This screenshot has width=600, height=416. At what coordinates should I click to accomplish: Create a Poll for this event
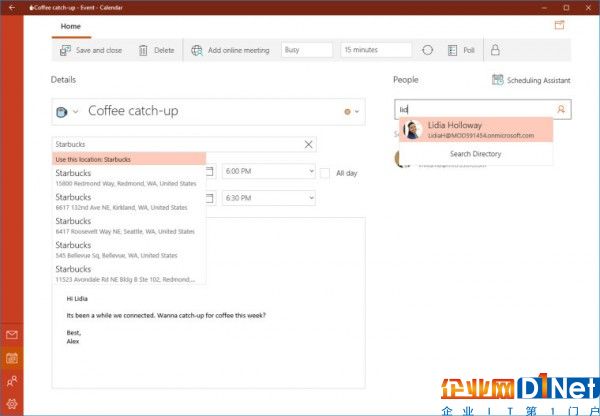click(x=461, y=50)
